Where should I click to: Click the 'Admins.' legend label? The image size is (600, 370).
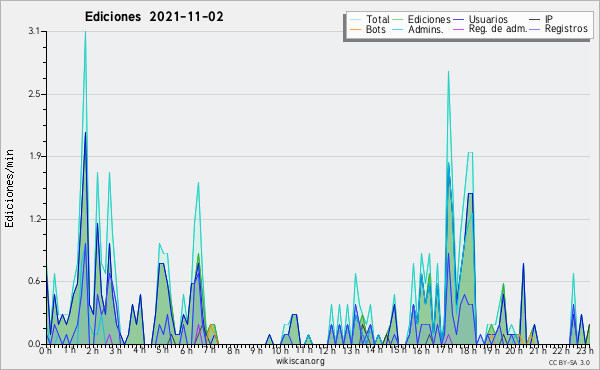tap(426, 29)
